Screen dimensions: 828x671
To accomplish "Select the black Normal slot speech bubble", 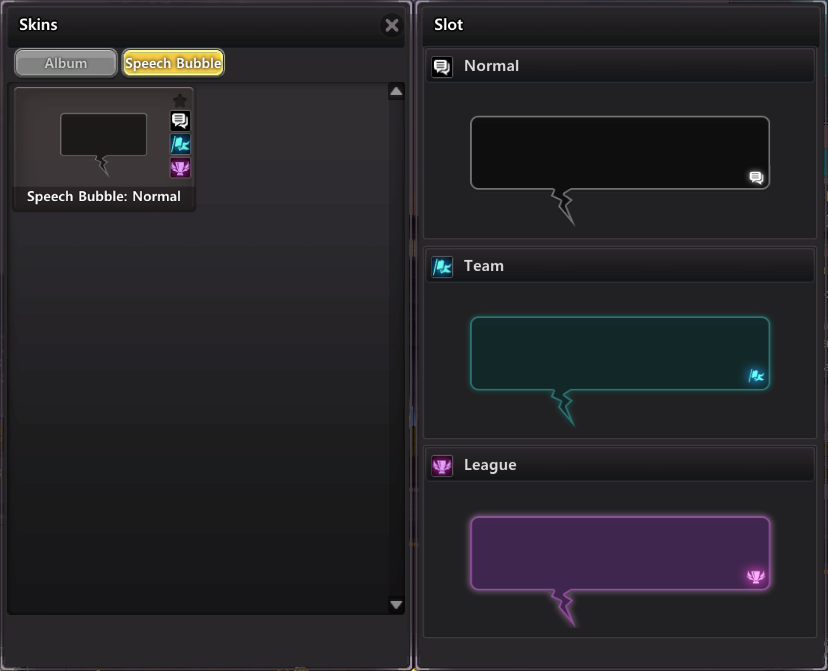I will (x=619, y=152).
